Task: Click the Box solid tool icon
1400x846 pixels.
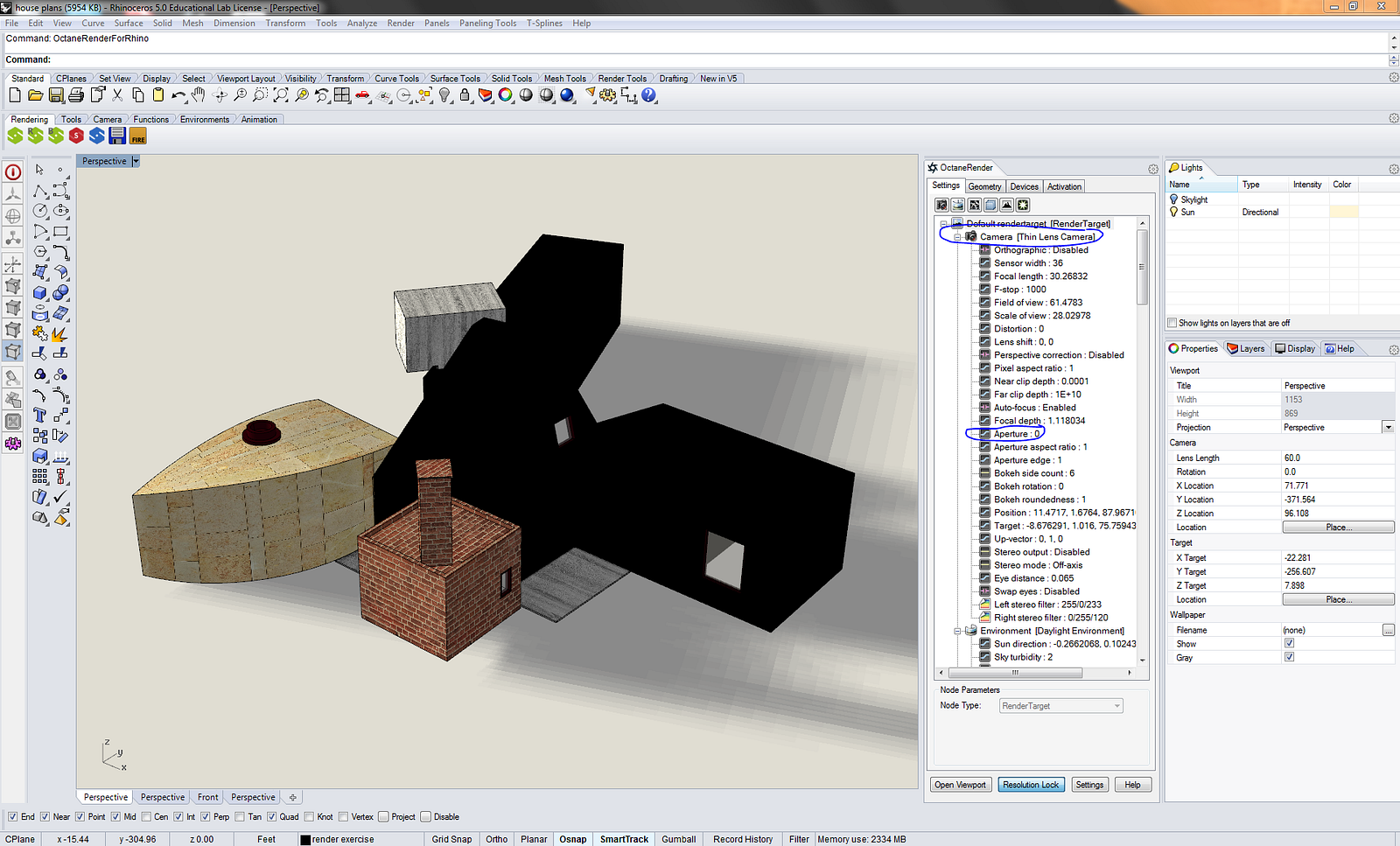Action: click(x=39, y=293)
